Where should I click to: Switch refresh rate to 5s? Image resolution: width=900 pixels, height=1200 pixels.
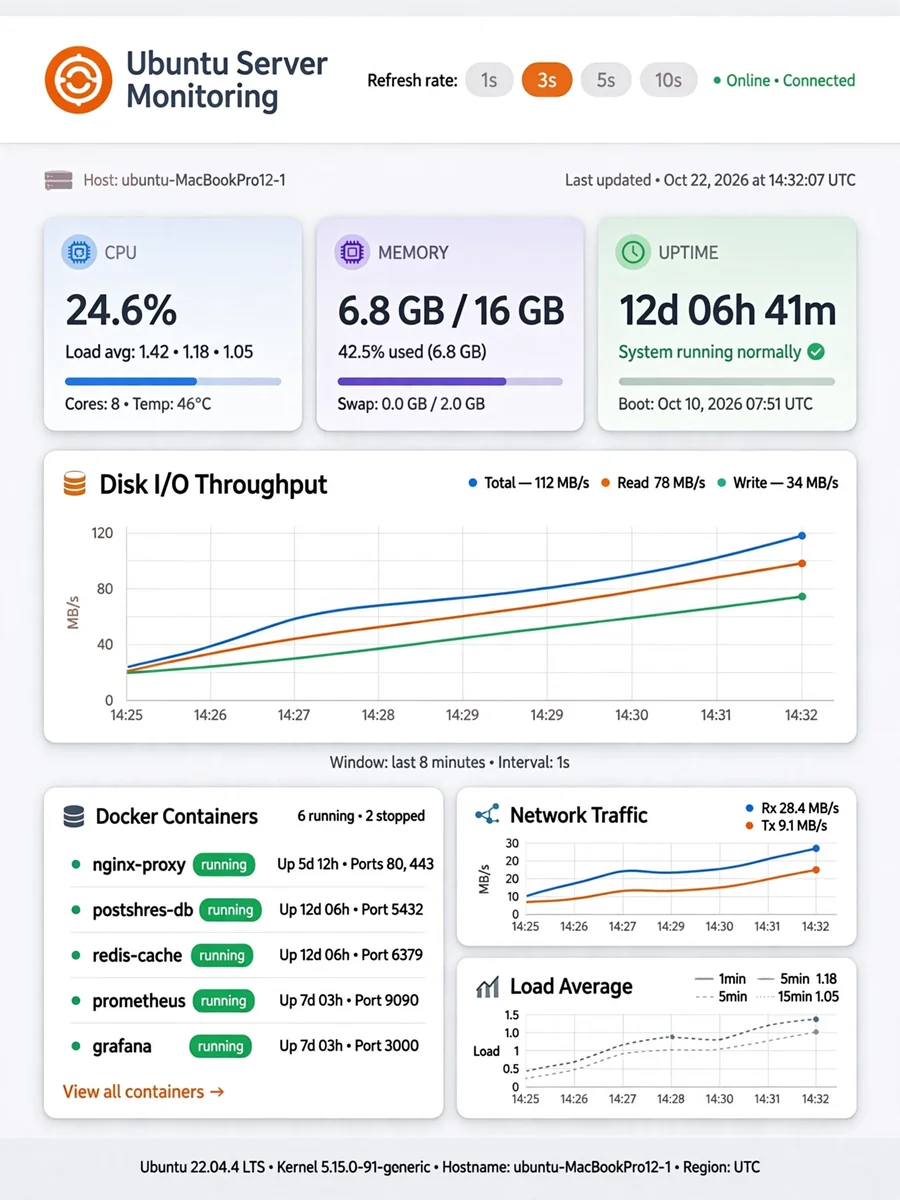tap(606, 80)
